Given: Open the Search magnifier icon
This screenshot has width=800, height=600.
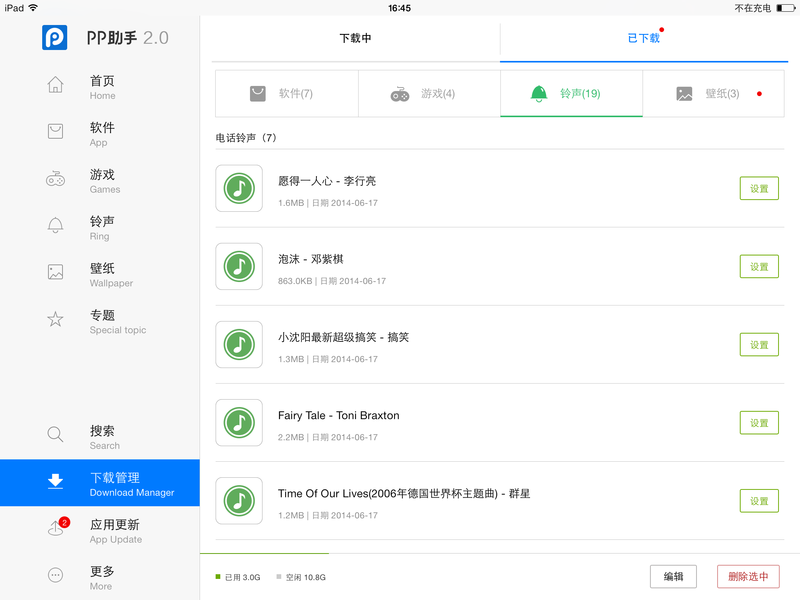Looking at the screenshot, I should click(55, 434).
